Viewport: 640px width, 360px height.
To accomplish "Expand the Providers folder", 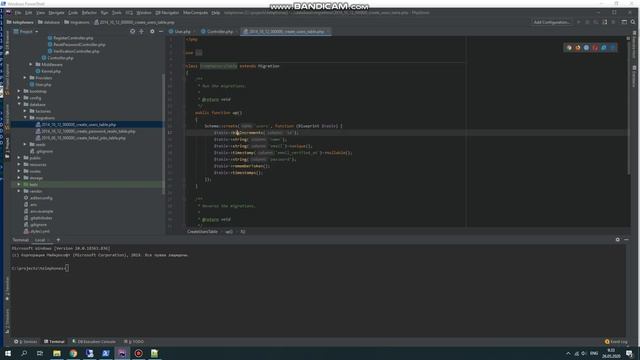I will (x=25, y=78).
